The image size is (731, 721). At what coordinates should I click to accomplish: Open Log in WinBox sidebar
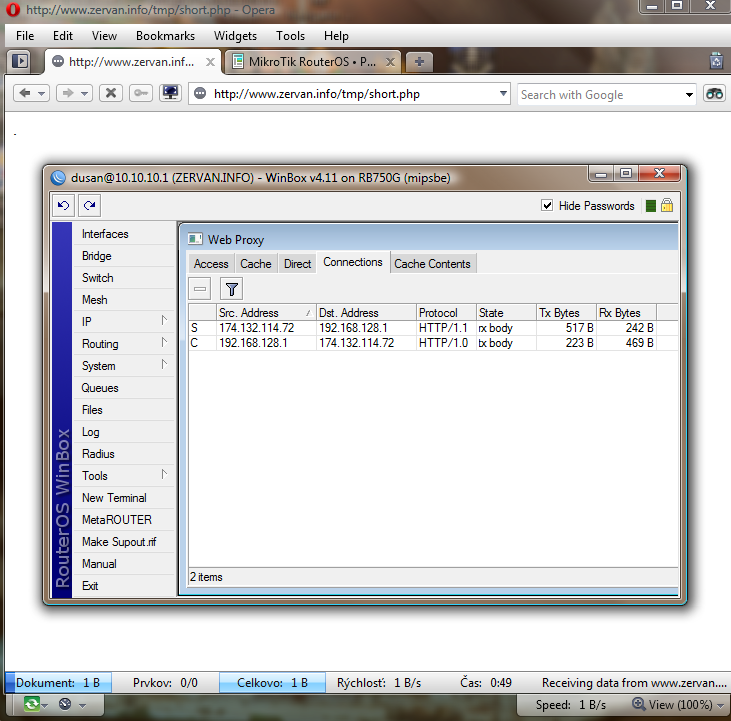[90, 432]
